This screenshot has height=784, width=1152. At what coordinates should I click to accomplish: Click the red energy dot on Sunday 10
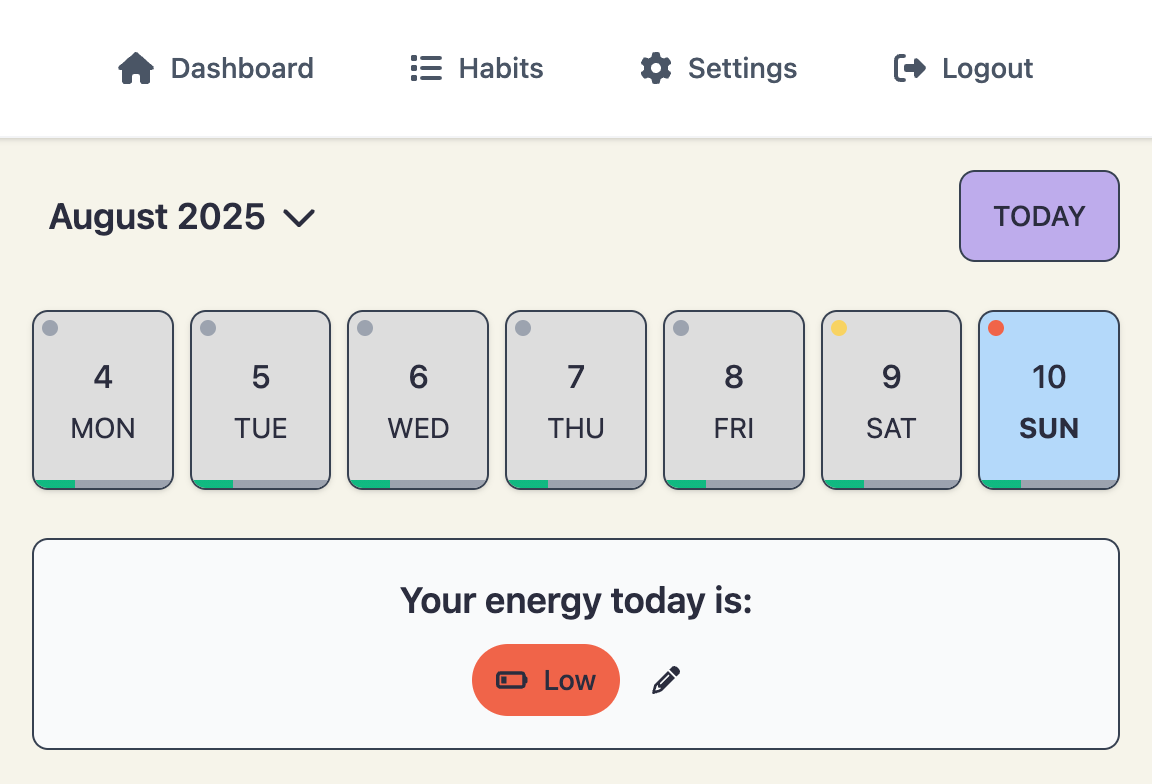click(x=996, y=328)
